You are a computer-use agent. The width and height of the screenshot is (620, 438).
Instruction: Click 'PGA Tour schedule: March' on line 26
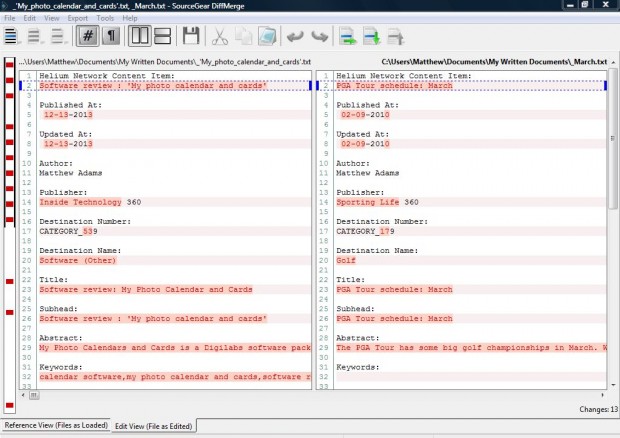(x=394, y=319)
